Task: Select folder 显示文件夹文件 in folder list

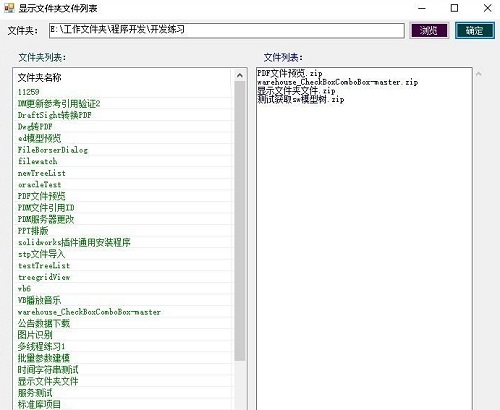Action: 123,381
